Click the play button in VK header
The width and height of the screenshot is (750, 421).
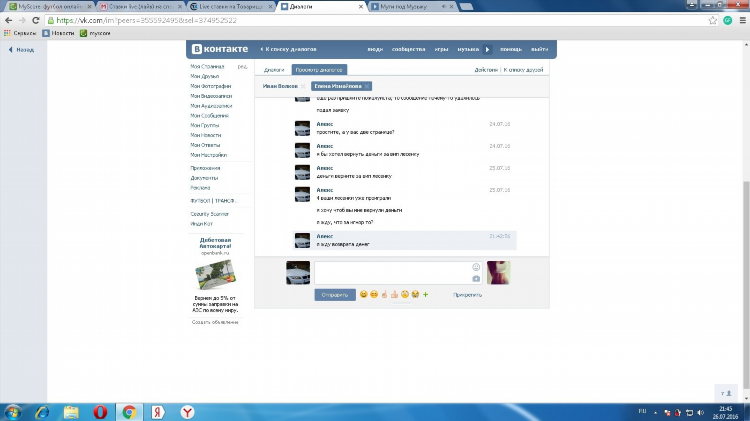click(487, 49)
